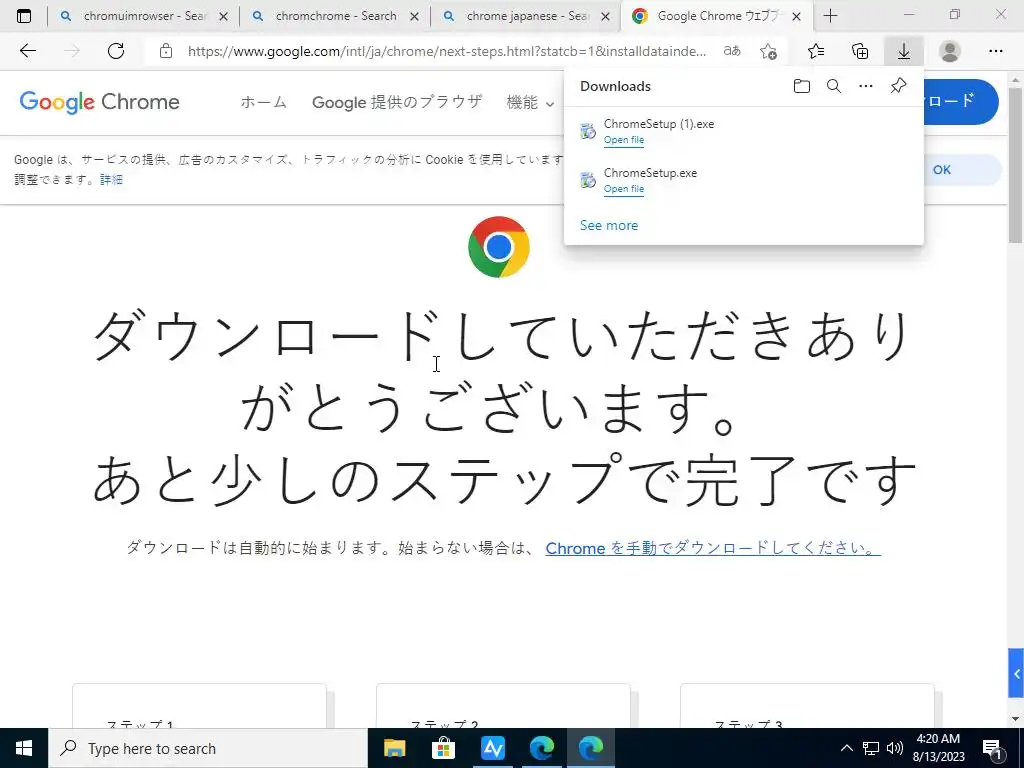Open Google 提供のブラウザ menu item
This screenshot has width=1024, height=768.
click(397, 102)
